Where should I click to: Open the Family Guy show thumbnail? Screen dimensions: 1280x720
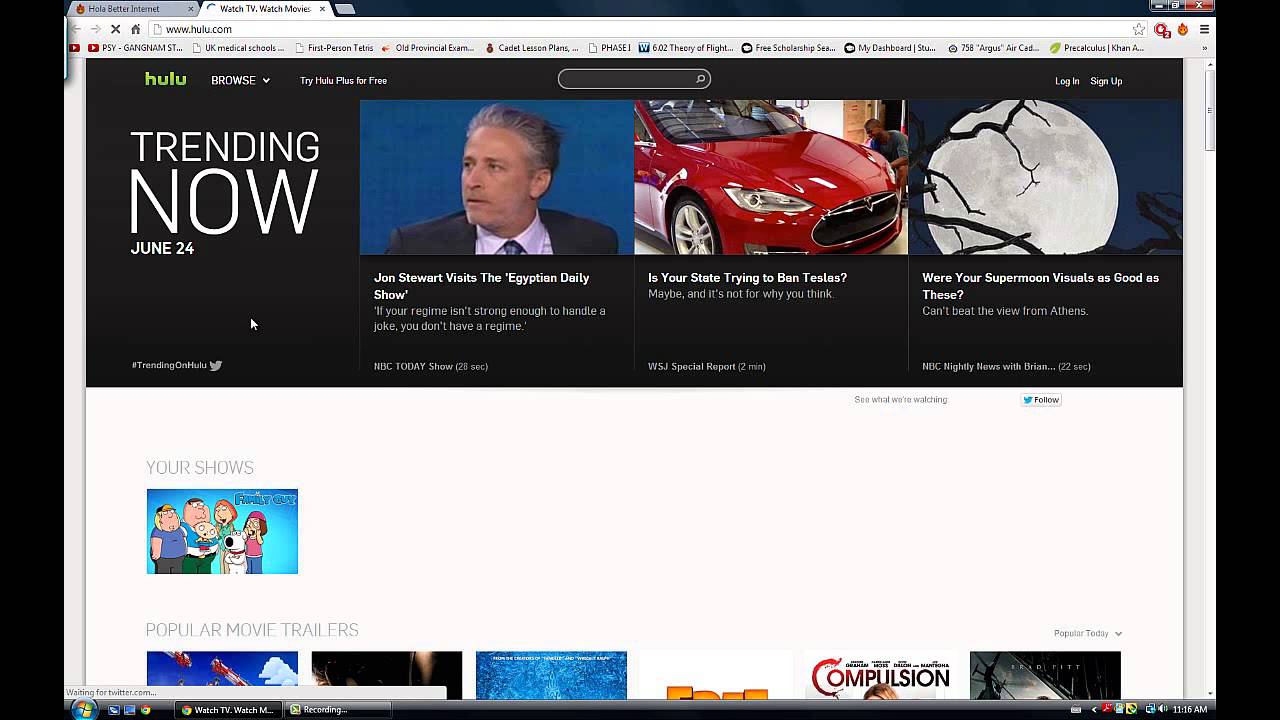[222, 531]
